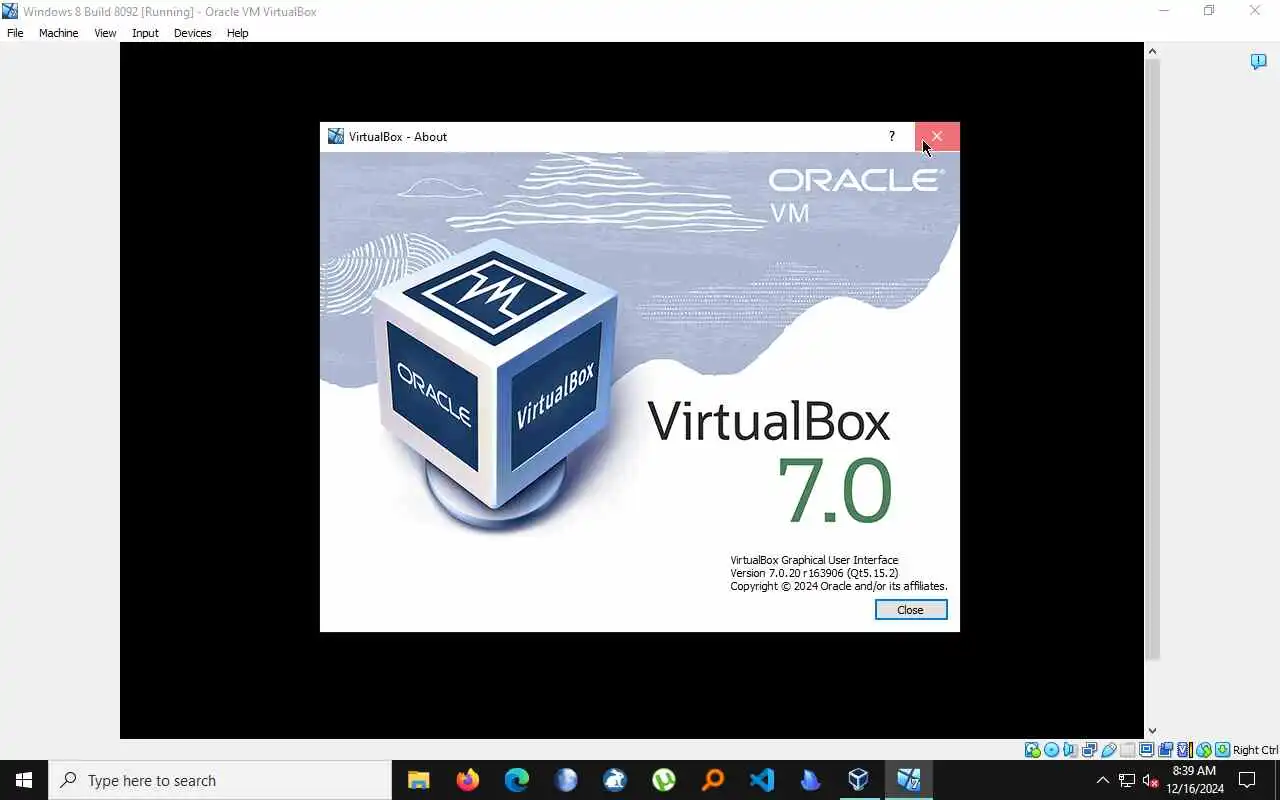Click the question mark help button
The width and height of the screenshot is (1280, 800).
892,136
